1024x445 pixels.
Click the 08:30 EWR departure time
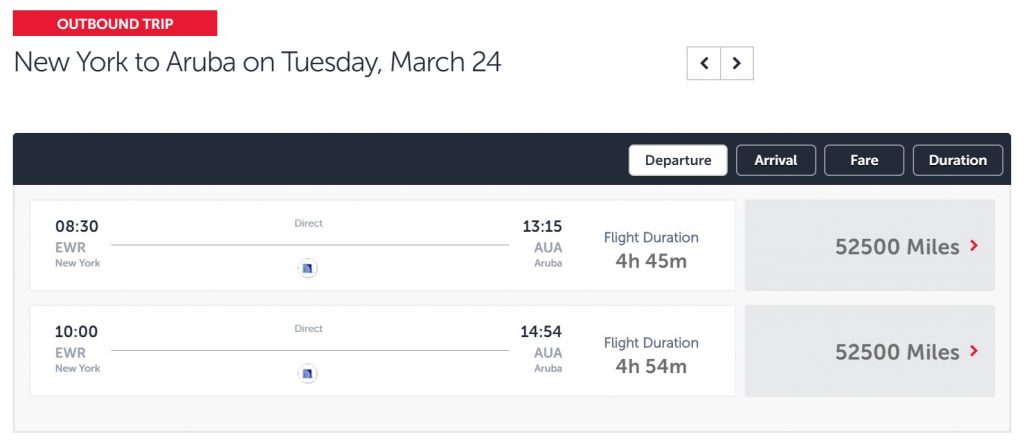[x=77, y=227]
